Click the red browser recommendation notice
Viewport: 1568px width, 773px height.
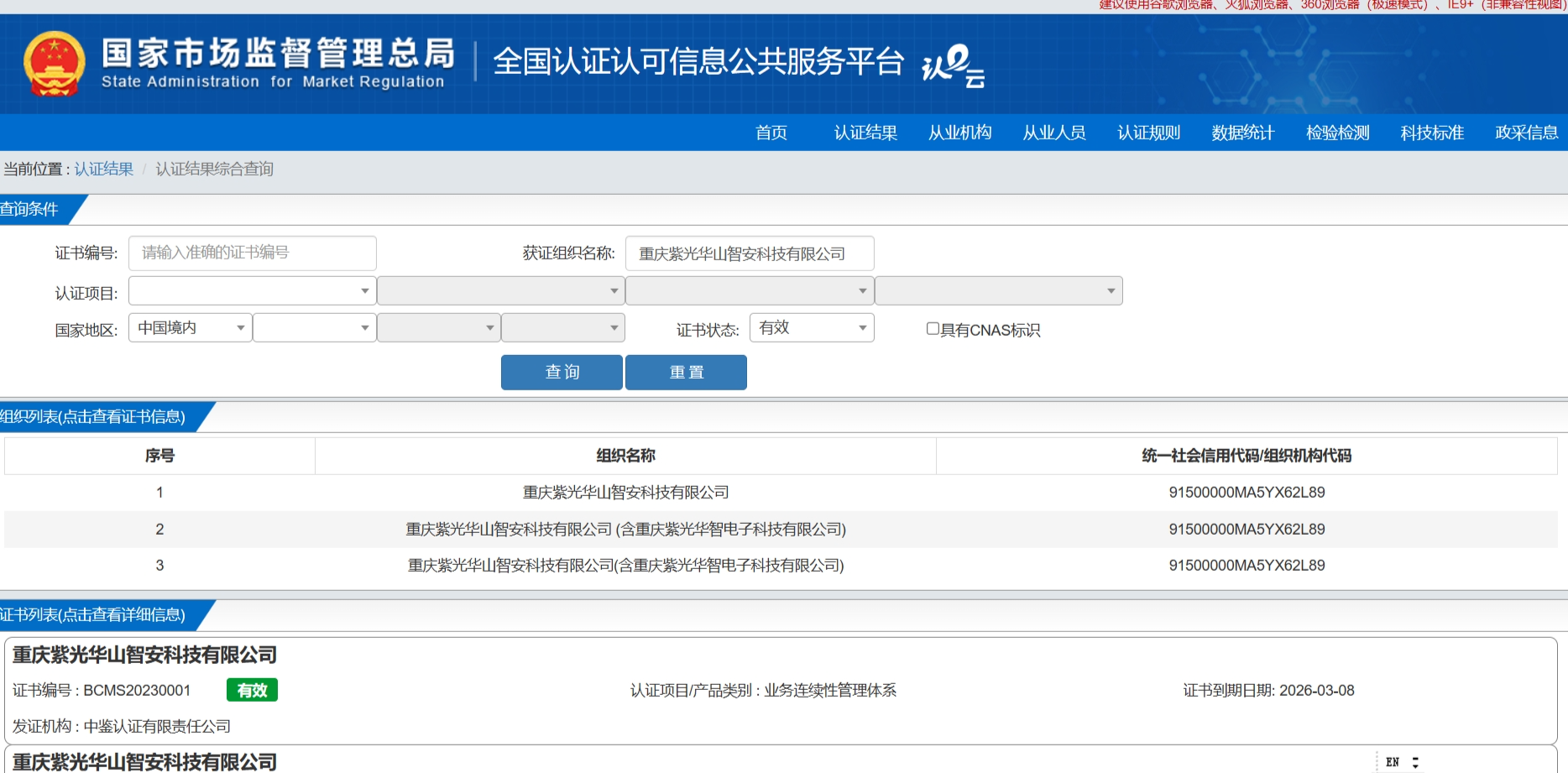(1333, 5)
